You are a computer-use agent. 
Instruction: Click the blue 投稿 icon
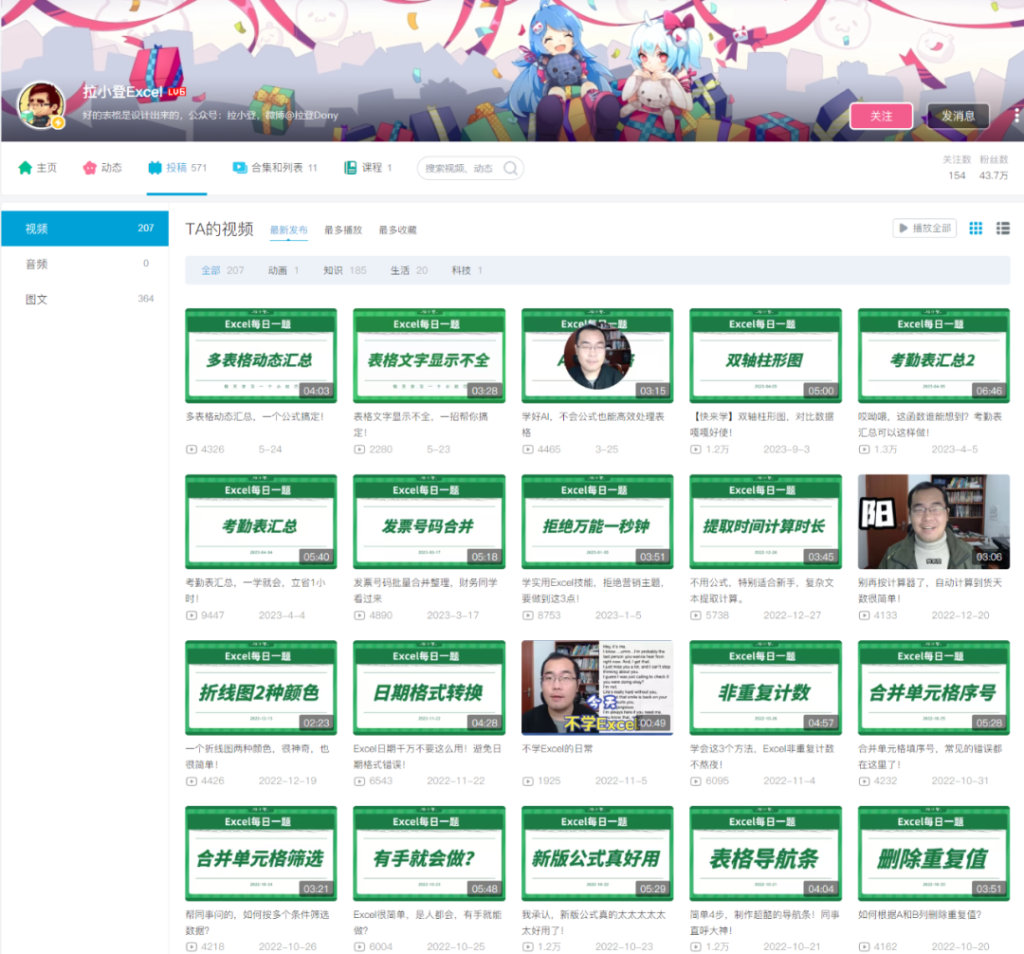pos(155,168)
